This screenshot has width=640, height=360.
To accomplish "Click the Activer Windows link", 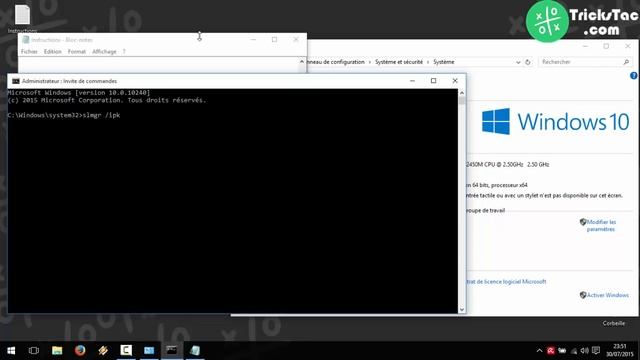I will (x=607, y=295).
